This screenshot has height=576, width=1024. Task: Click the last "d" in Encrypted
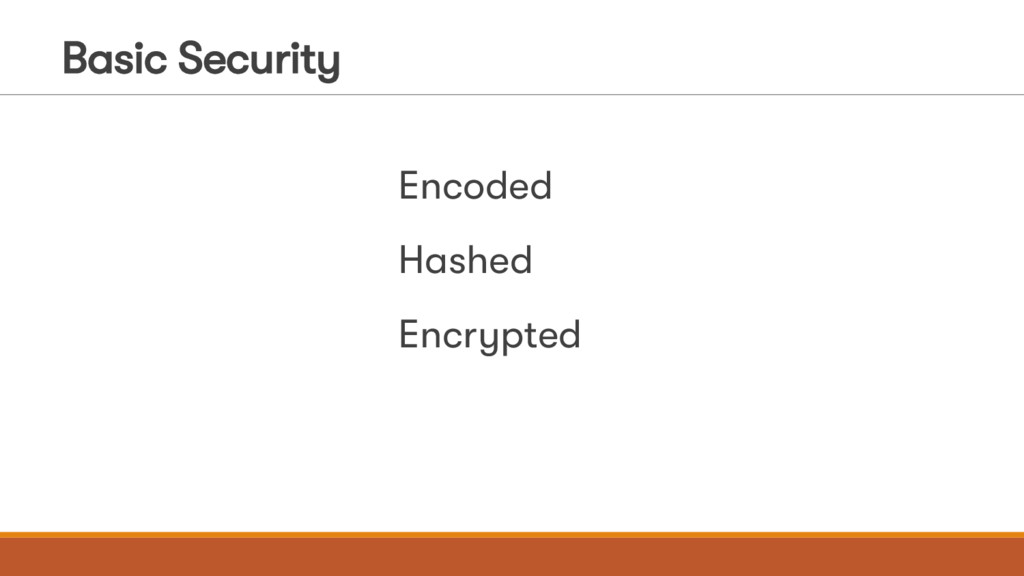tap(568, 335)
